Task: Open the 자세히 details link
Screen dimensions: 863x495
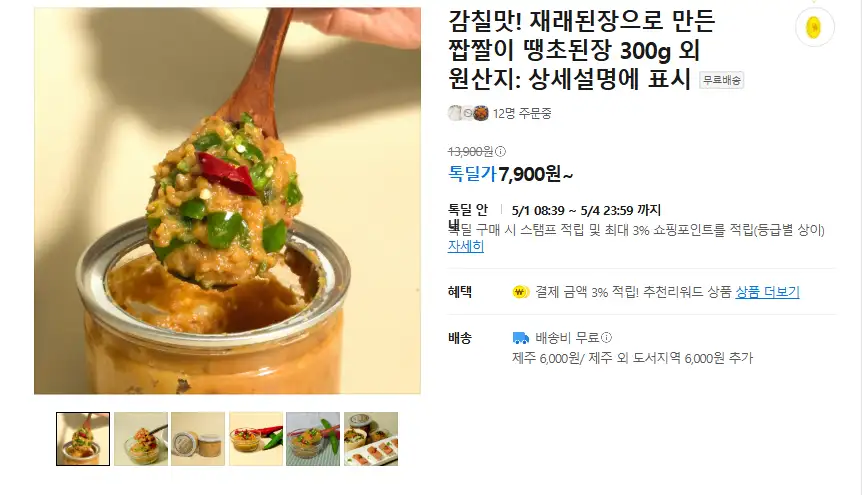Action: pyautogui.click(x=466, y=246)
